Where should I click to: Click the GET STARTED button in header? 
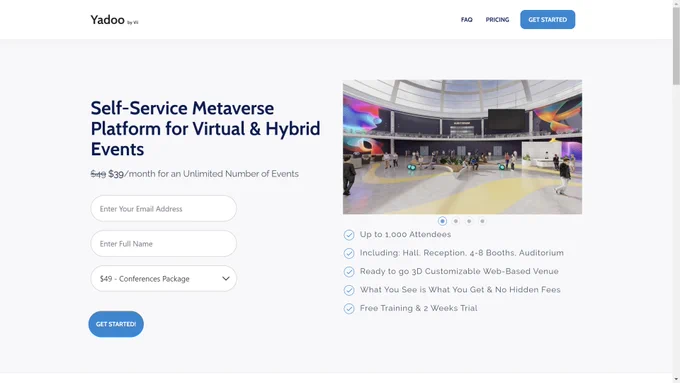point(548,20)
